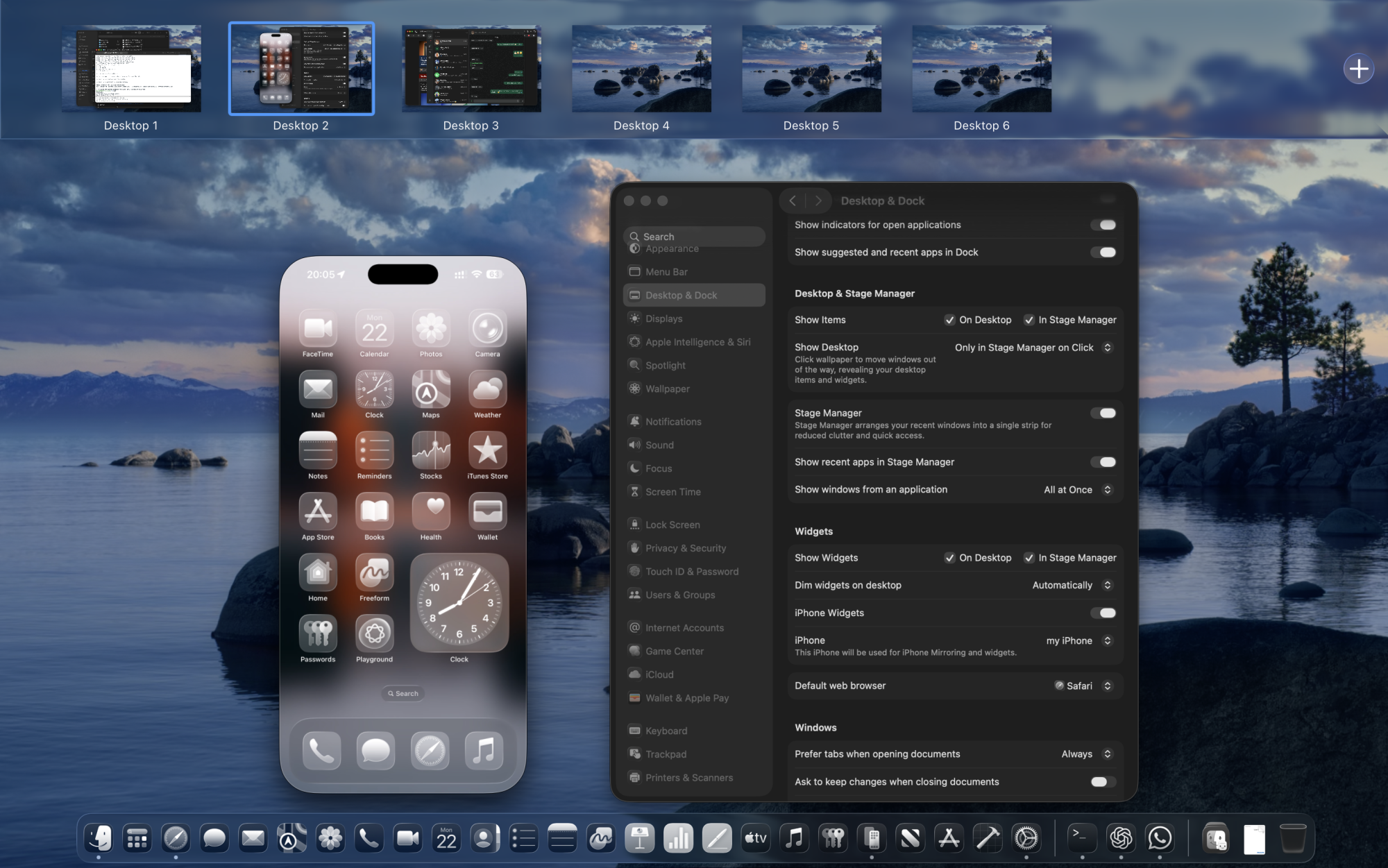Tap the Search pill on the iPhone

coord(403,693)
